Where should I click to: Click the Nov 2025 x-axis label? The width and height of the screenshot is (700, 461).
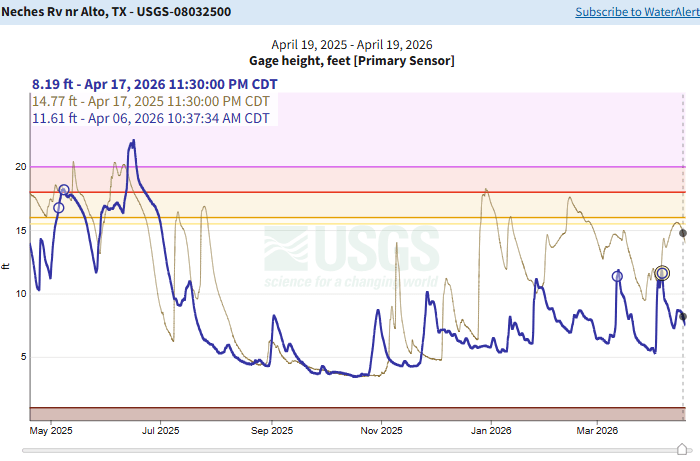(380, 431)
